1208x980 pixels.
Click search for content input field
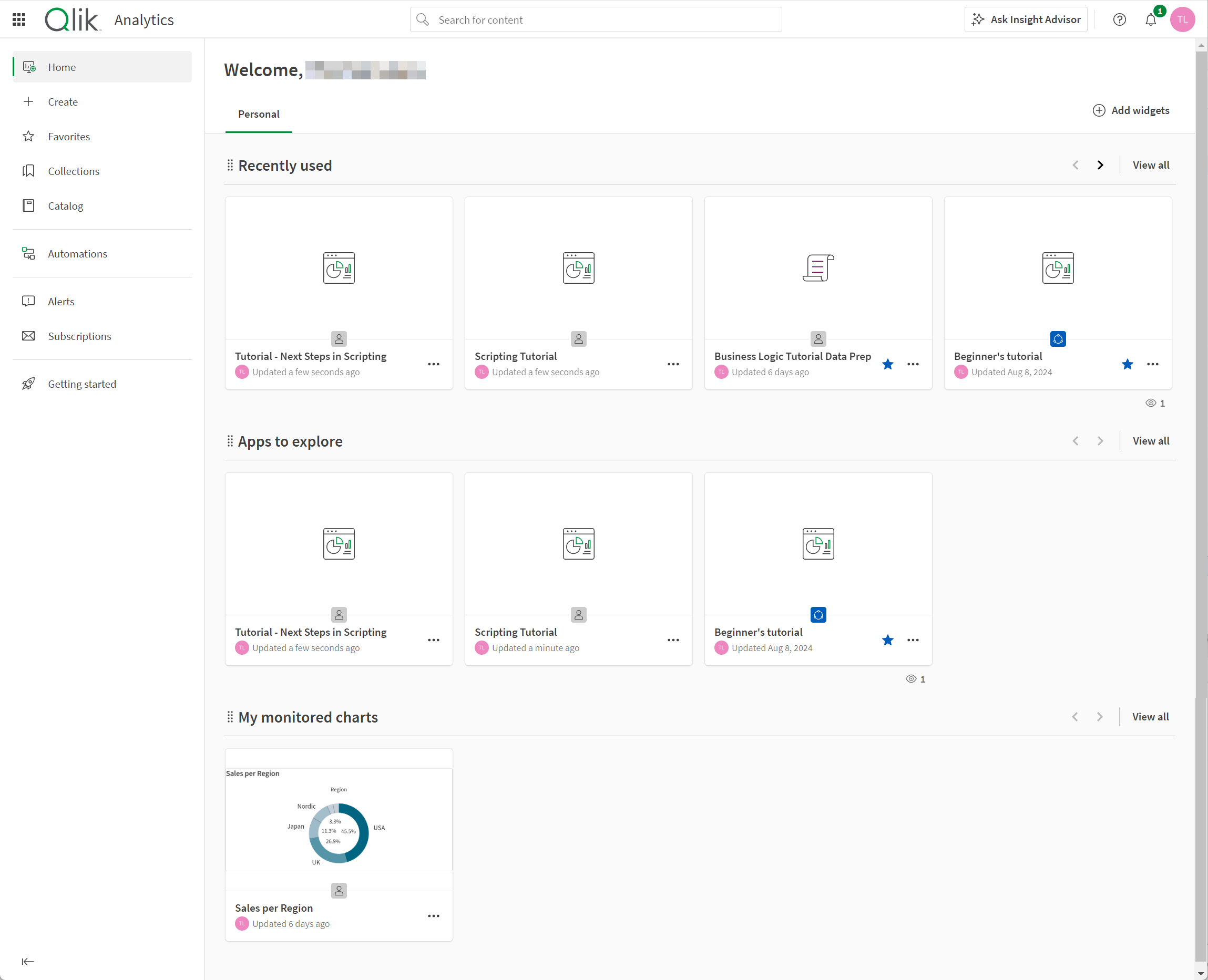pyautogui.click(x=596, y=20)
